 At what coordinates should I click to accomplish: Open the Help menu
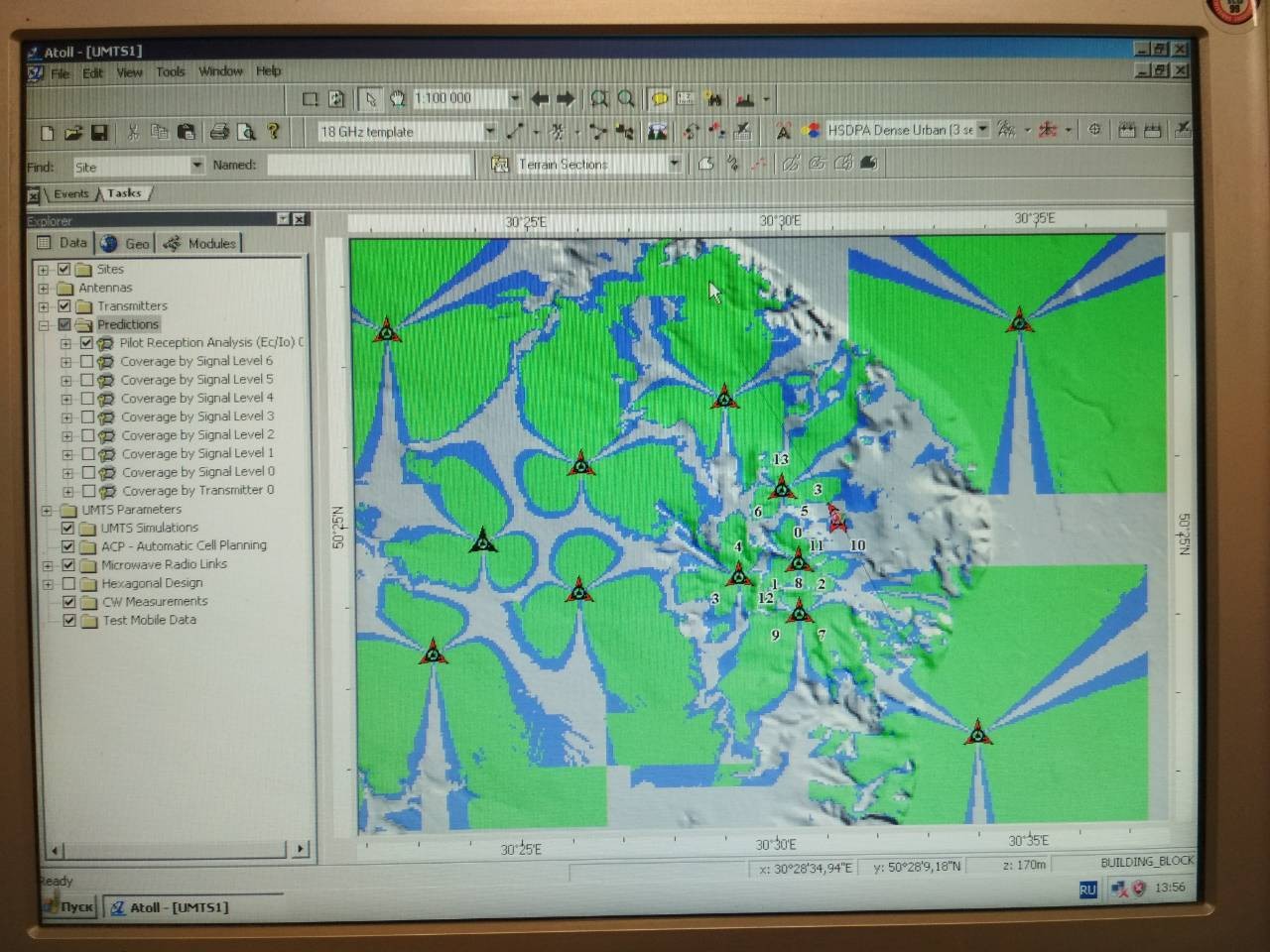268,70
